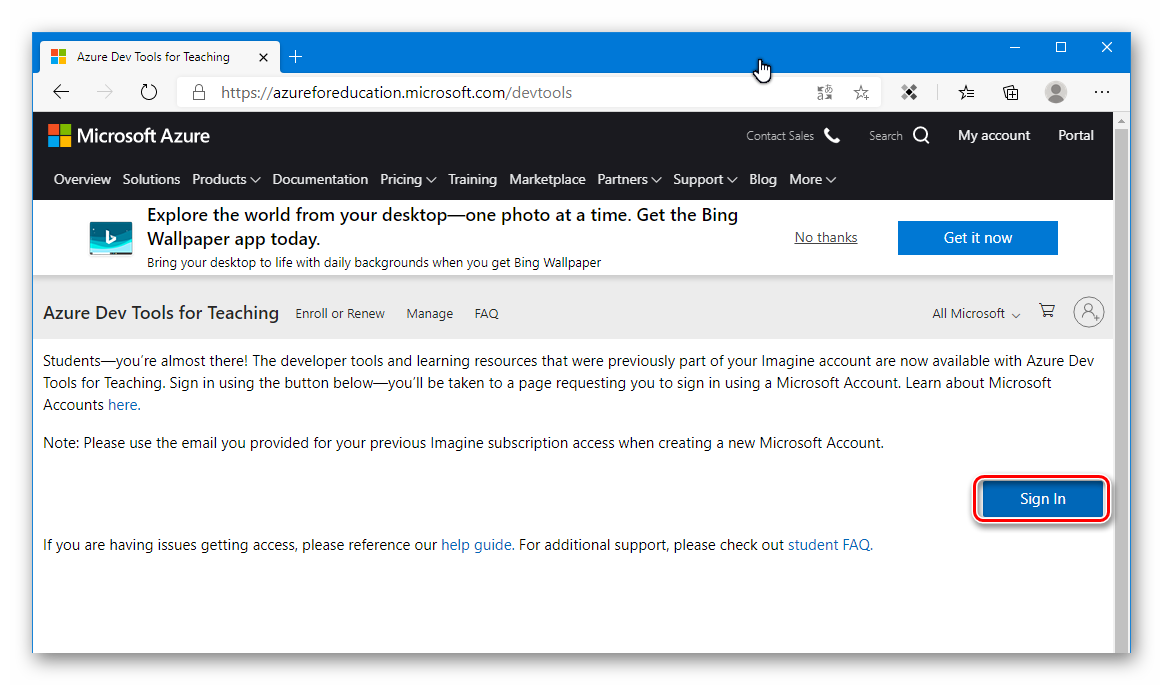Open the shopping cart icon
The height and width of the screenshot is (685, 1163).
pos(1046,311)
